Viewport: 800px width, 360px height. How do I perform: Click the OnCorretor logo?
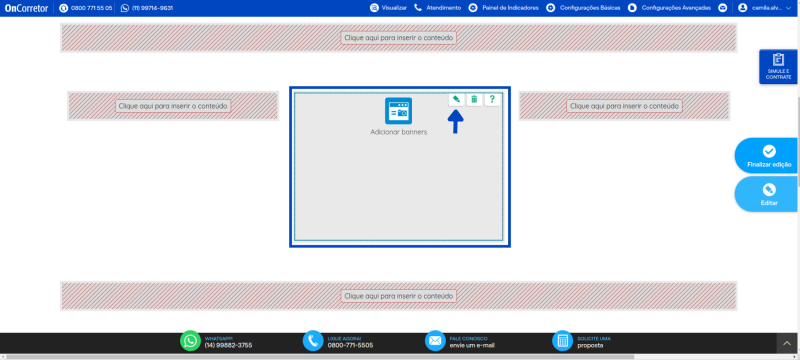click(27, 8)
